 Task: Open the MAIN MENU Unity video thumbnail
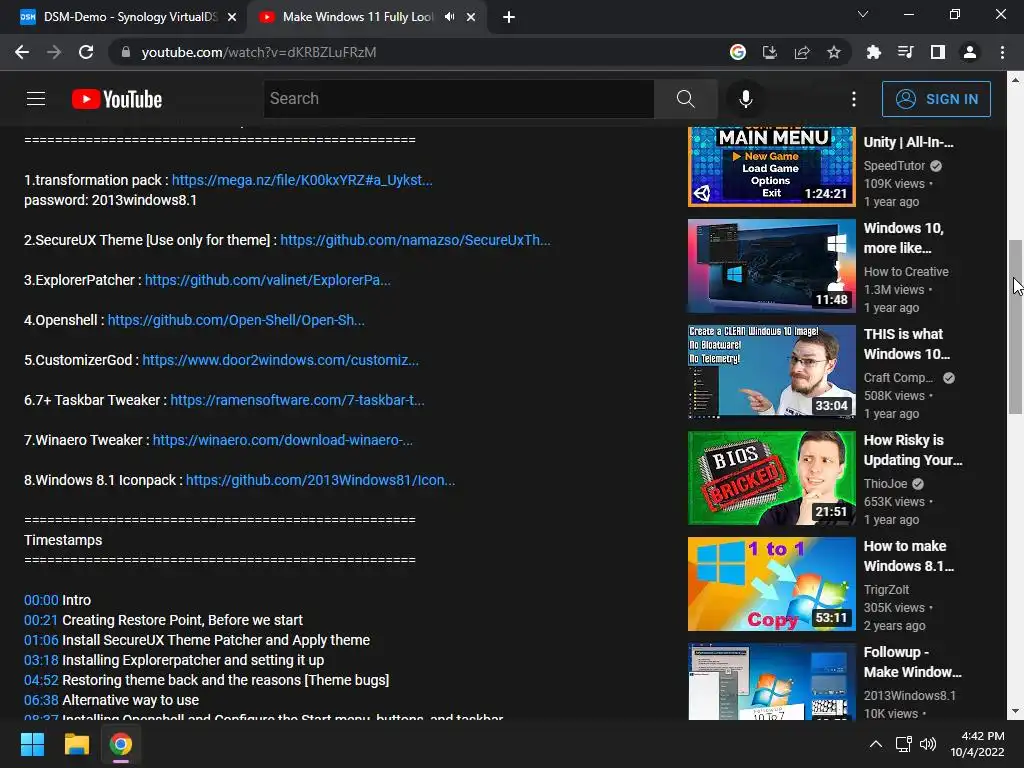click(771, 167)
